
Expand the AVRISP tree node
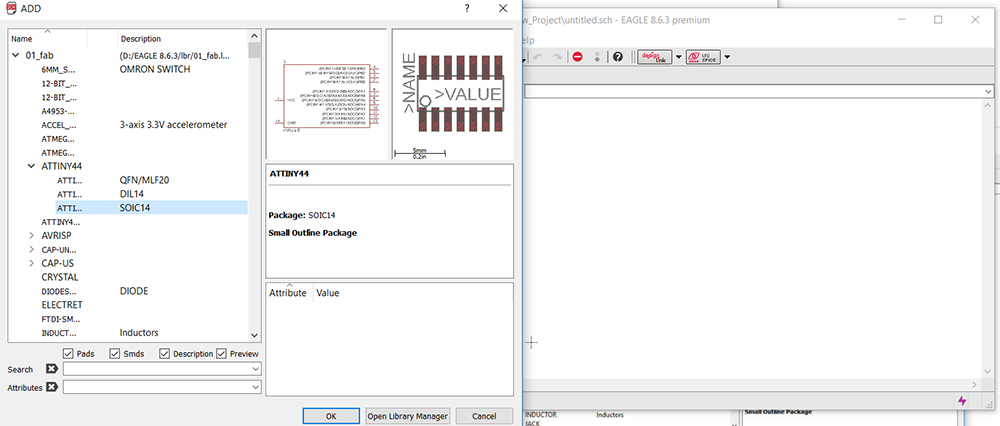tap(31, 235)
